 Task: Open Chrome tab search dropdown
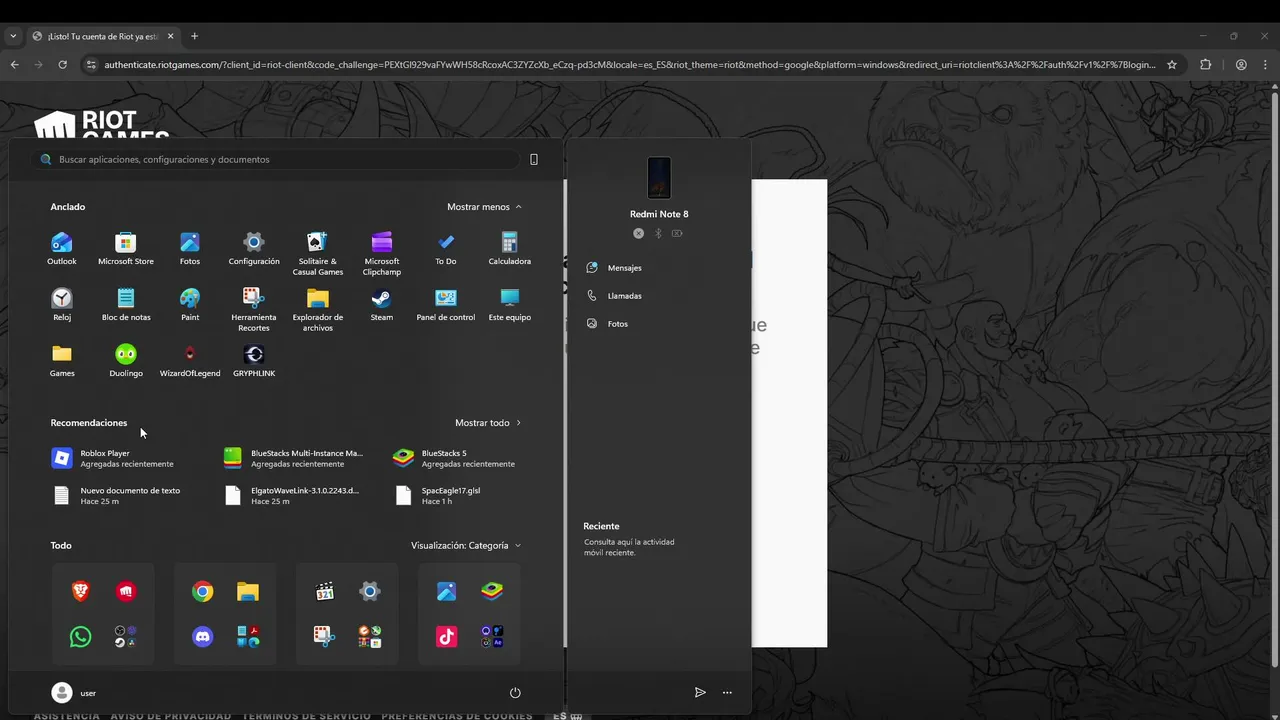click(x=13, y=36)
